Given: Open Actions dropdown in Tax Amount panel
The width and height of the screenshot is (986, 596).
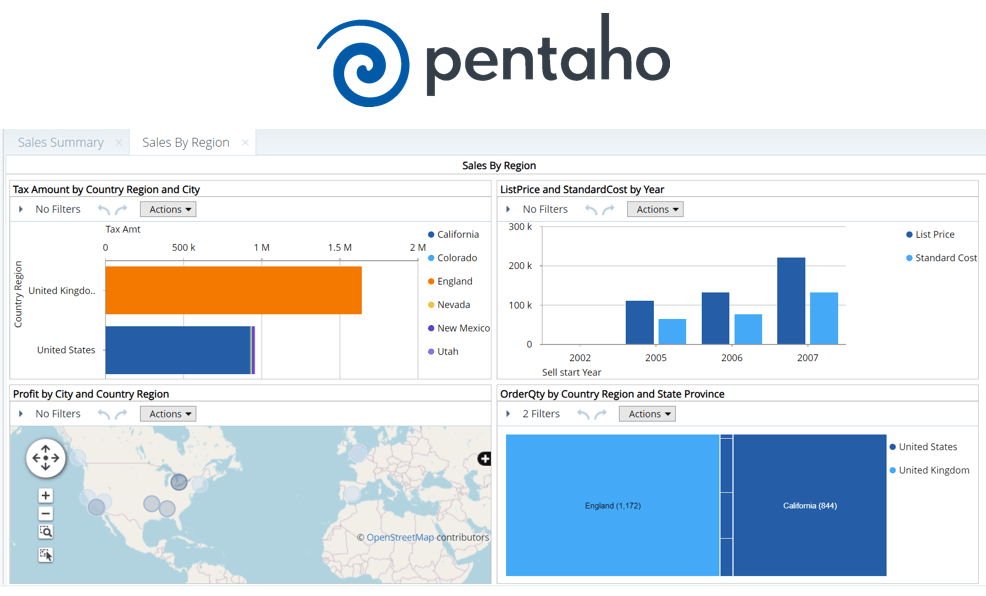Looking at the screenshot, I should 167,210.
